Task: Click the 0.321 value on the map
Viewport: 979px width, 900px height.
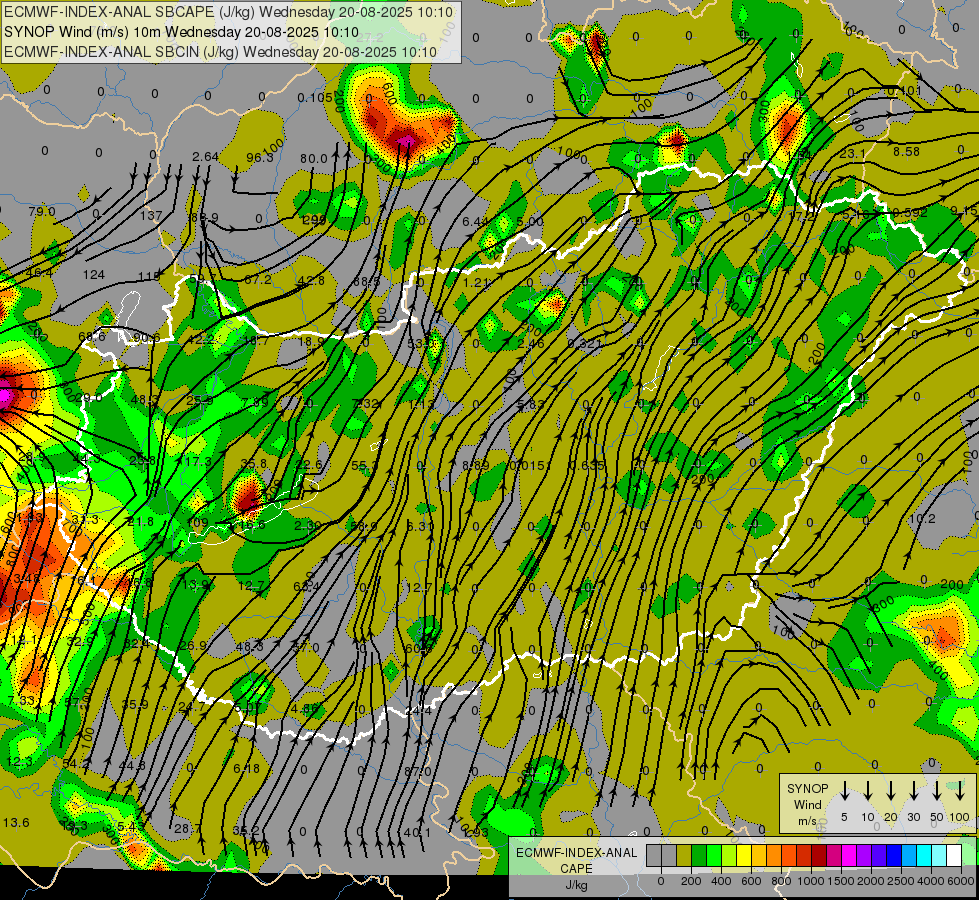Action: (584, 343)
